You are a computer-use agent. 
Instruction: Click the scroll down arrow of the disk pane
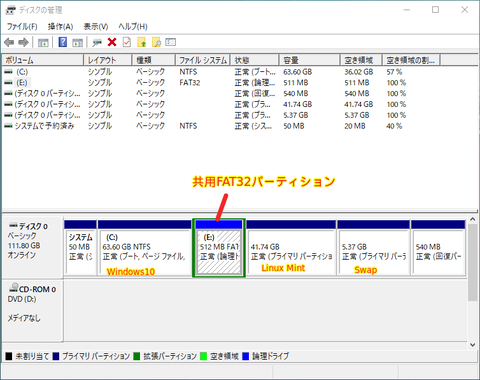pyautogui.click(x=472, y=345)
